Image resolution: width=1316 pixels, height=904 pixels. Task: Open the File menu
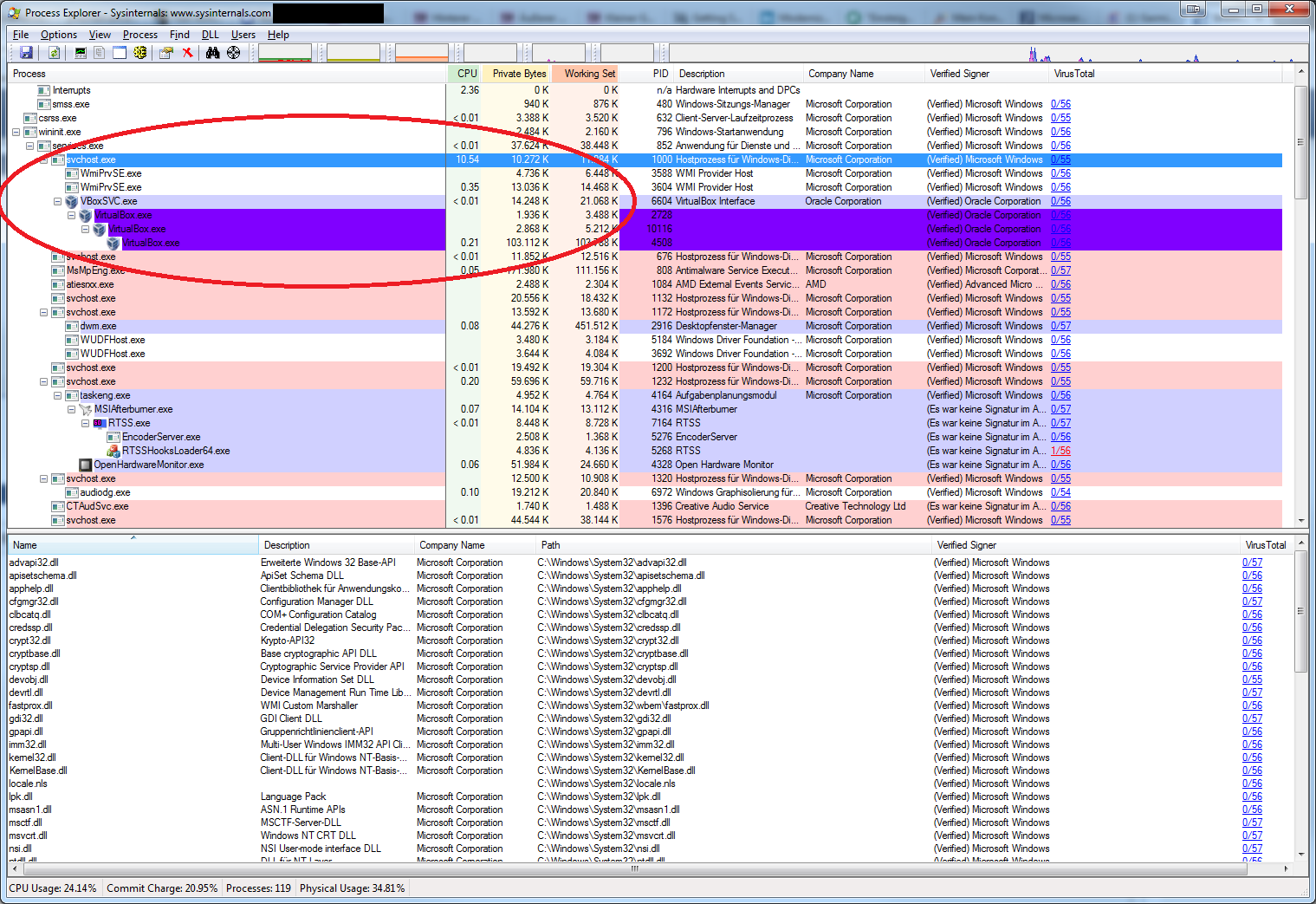pyautogui.click(x=21, y=35)
